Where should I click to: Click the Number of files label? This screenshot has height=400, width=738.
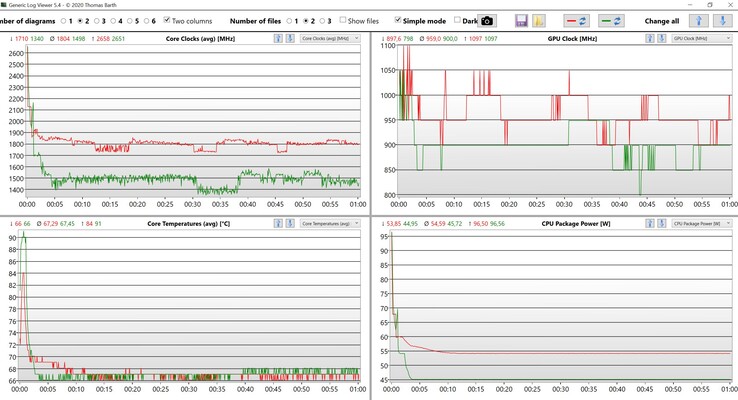pyautogui.click(x=255, y=21)
